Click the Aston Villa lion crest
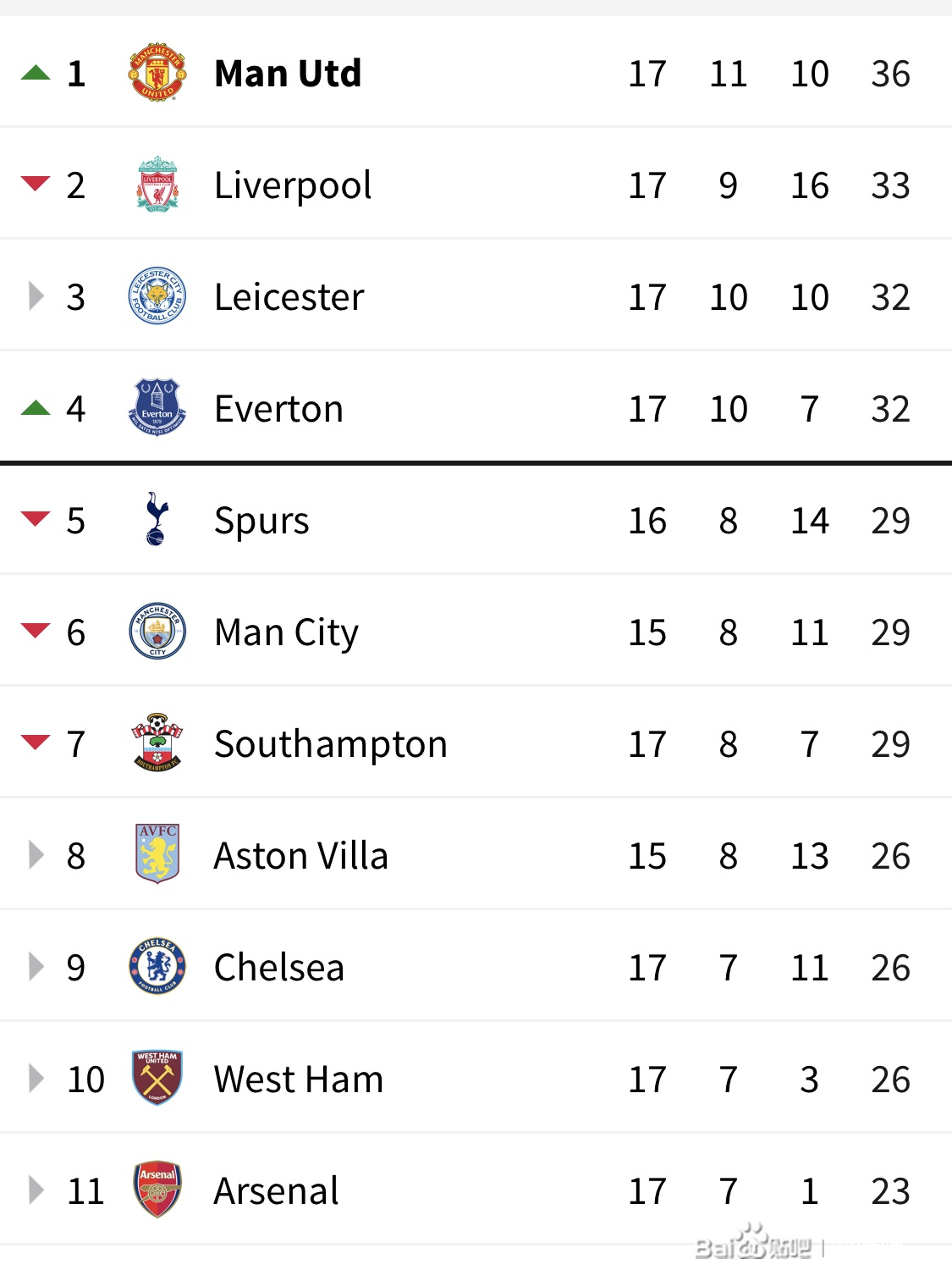The image size is (952, 1270). click(157, 853)
